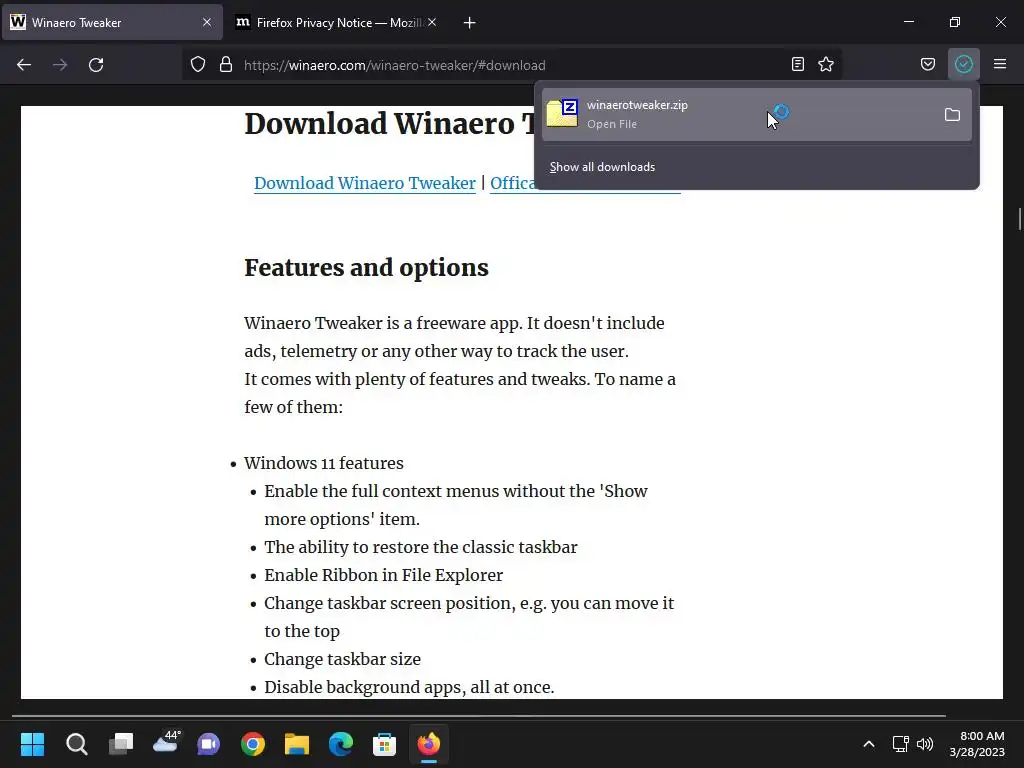The width and height of the screenshot is (1024, 768).
Task: Open Chat app on taskbar
Action: (x=209, y=744)
